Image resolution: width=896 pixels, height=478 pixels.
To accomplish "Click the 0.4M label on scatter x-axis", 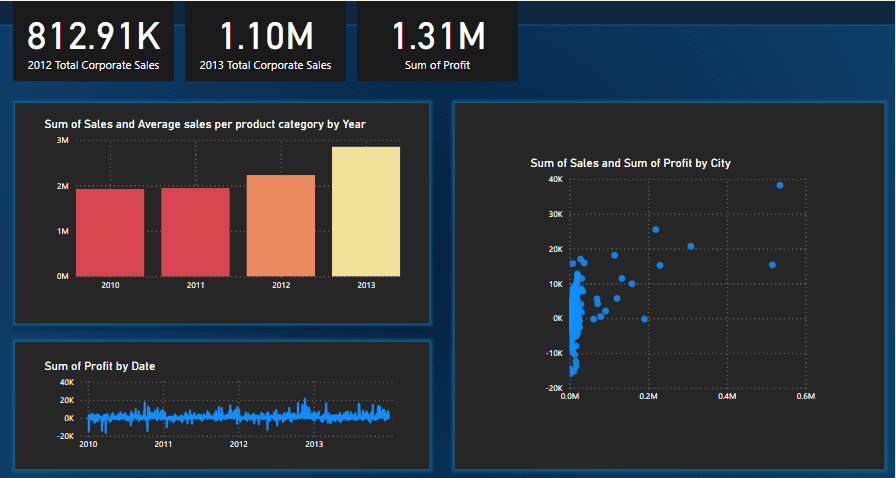I will (727, 396).
